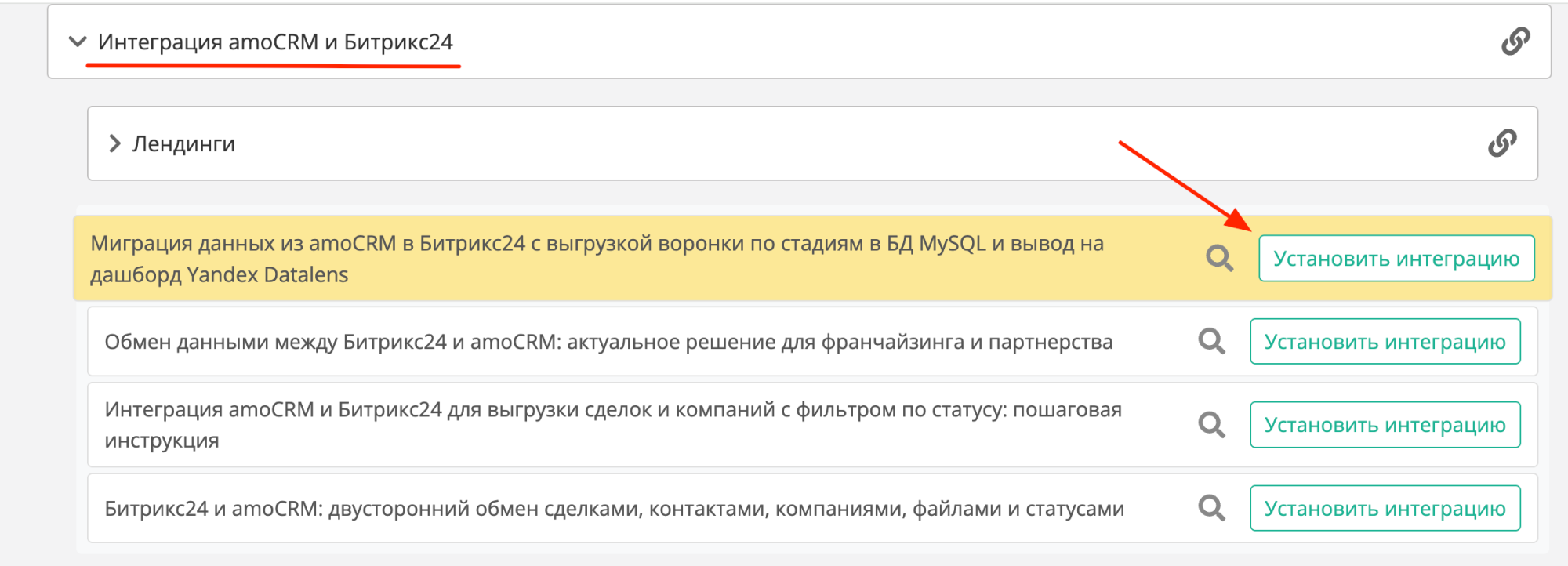
Task: Install the фильтром по статусу integration
Action: coord(1385,424)
